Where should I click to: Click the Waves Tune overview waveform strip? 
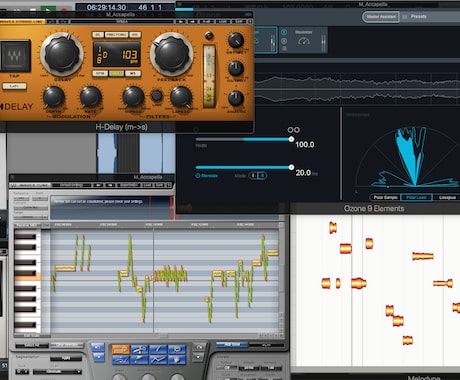click(112, 207)
